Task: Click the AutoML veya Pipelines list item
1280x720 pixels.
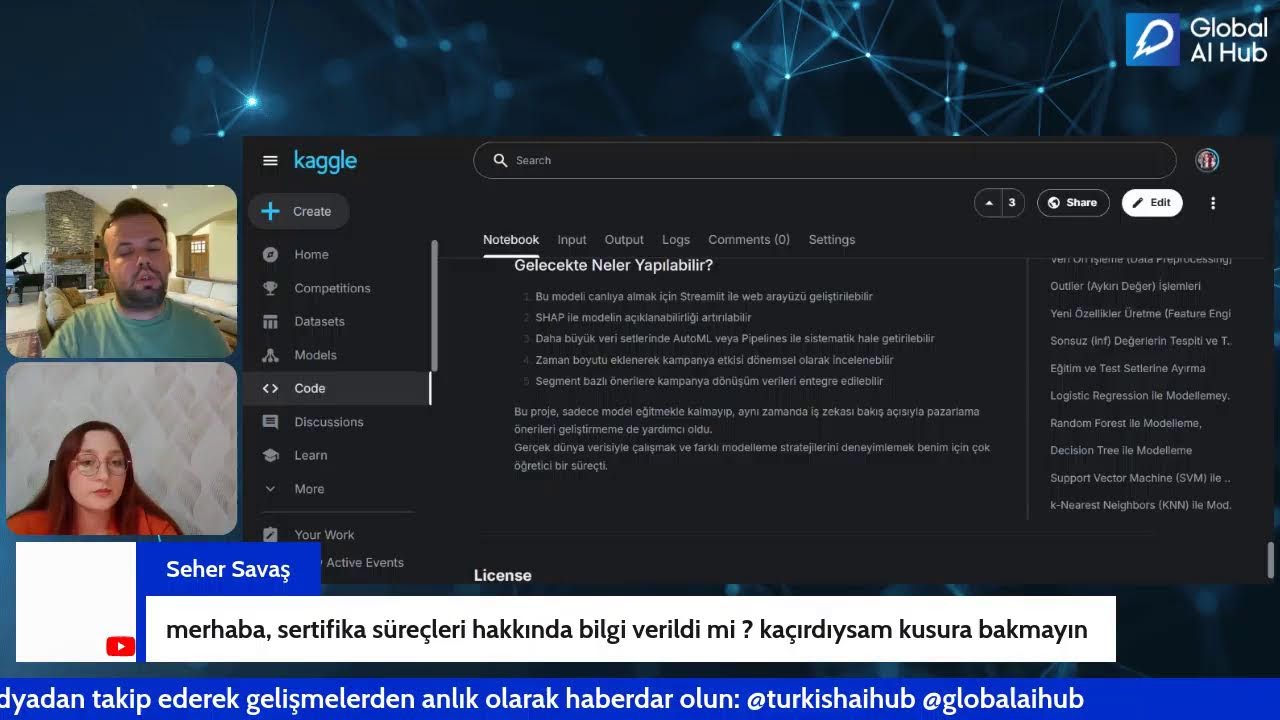Action: (735, 339)
